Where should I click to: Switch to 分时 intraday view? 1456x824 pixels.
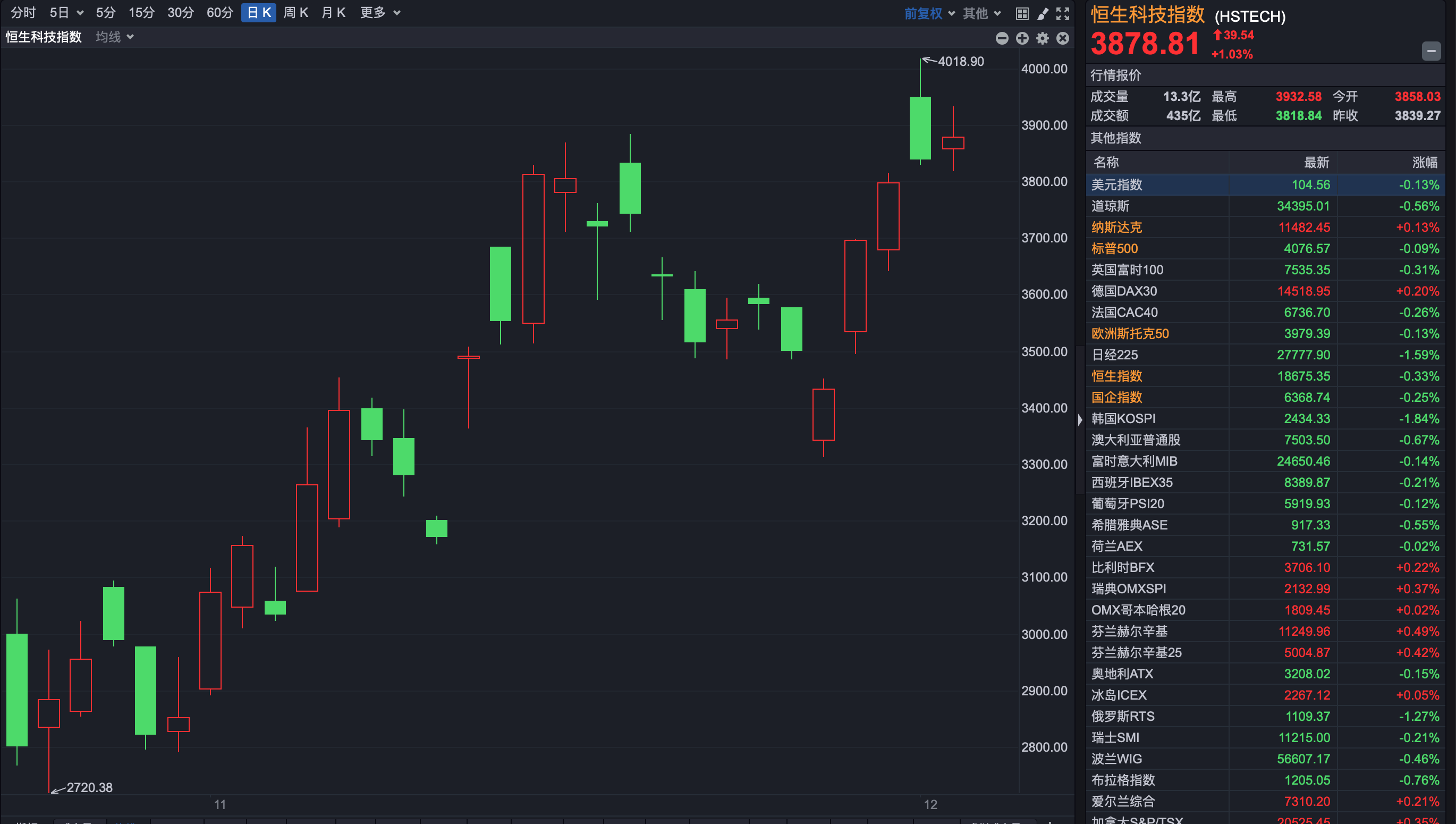click(23, 12)
